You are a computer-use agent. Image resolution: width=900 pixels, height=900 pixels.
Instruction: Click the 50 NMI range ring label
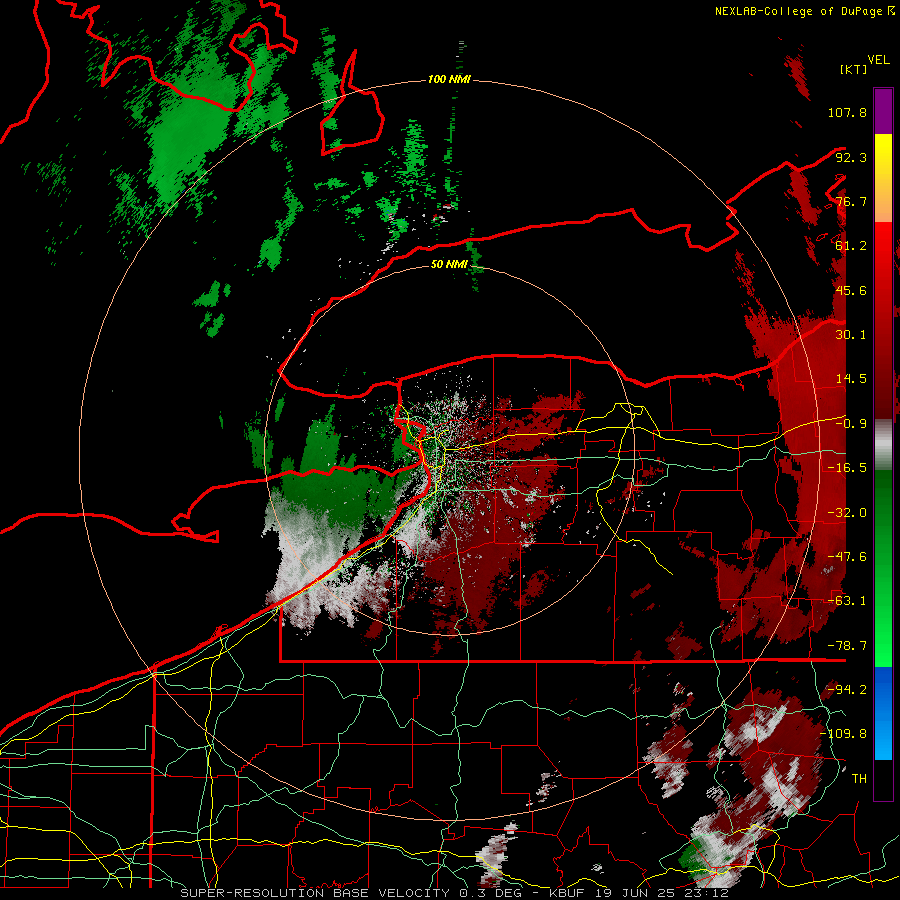coord(449,264)
